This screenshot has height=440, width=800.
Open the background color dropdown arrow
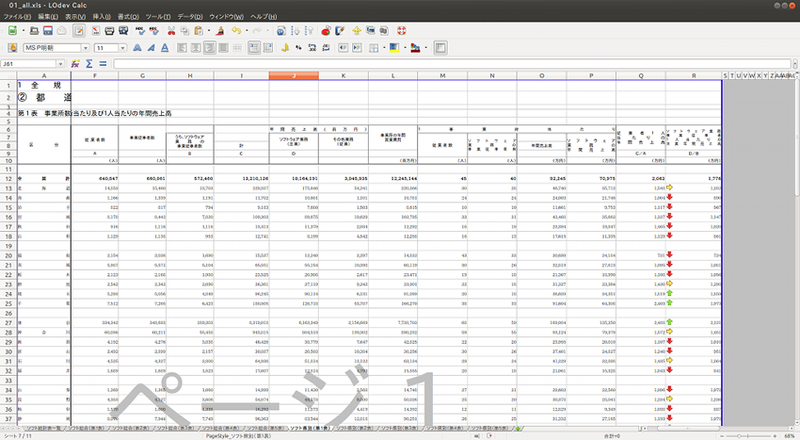[404, 47]
